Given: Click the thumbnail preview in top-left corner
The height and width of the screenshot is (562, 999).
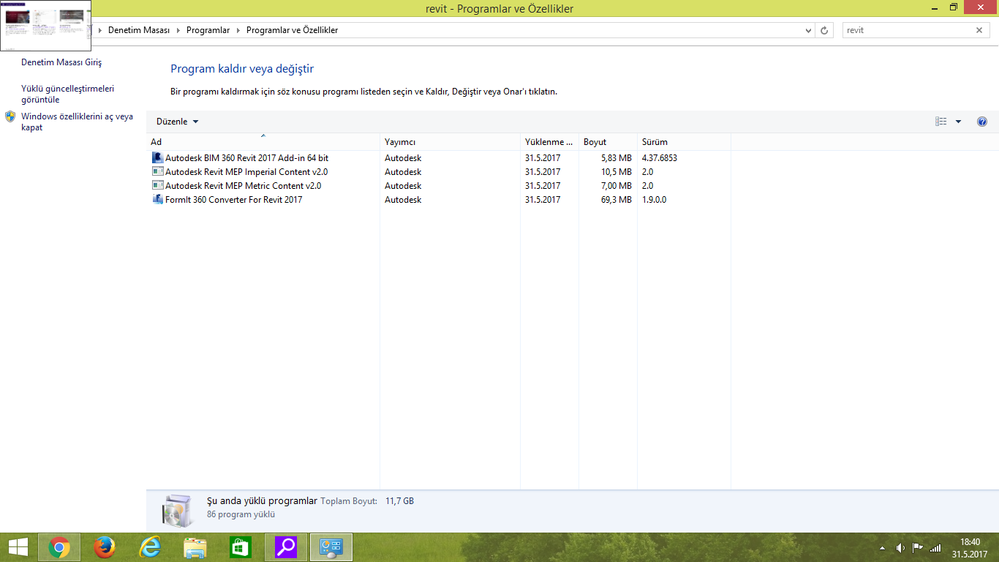Looking at the screenshot, I should pos(46,25).
